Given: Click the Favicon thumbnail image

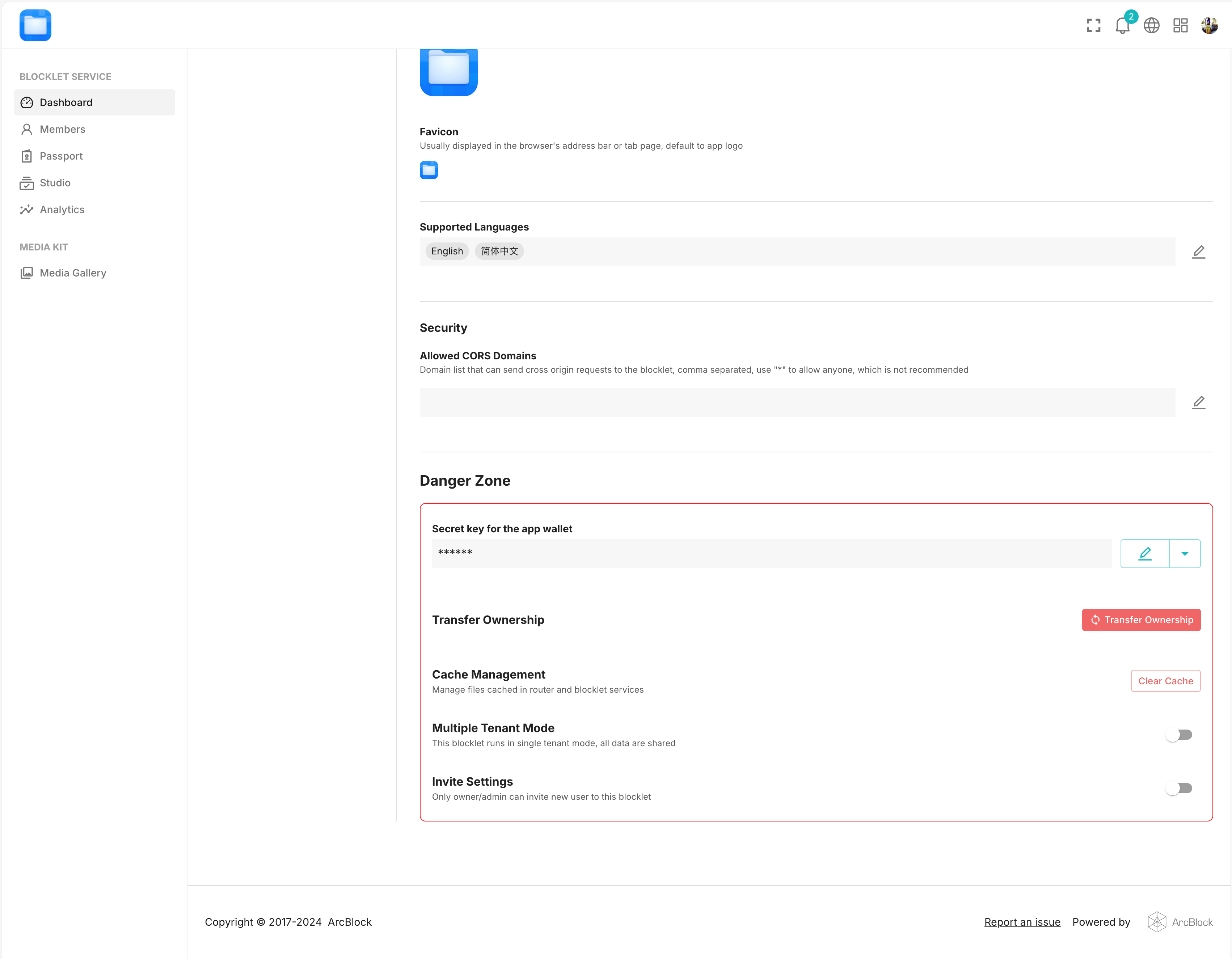Looking at the screenshot, I should click(429, 170).
